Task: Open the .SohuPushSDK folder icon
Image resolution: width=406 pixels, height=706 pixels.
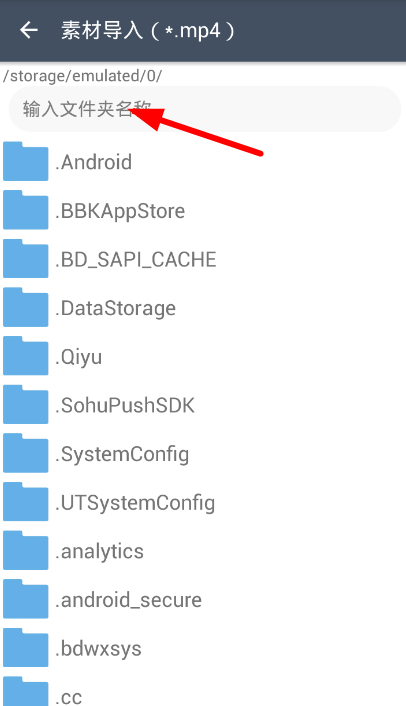Action: (26, 405)
